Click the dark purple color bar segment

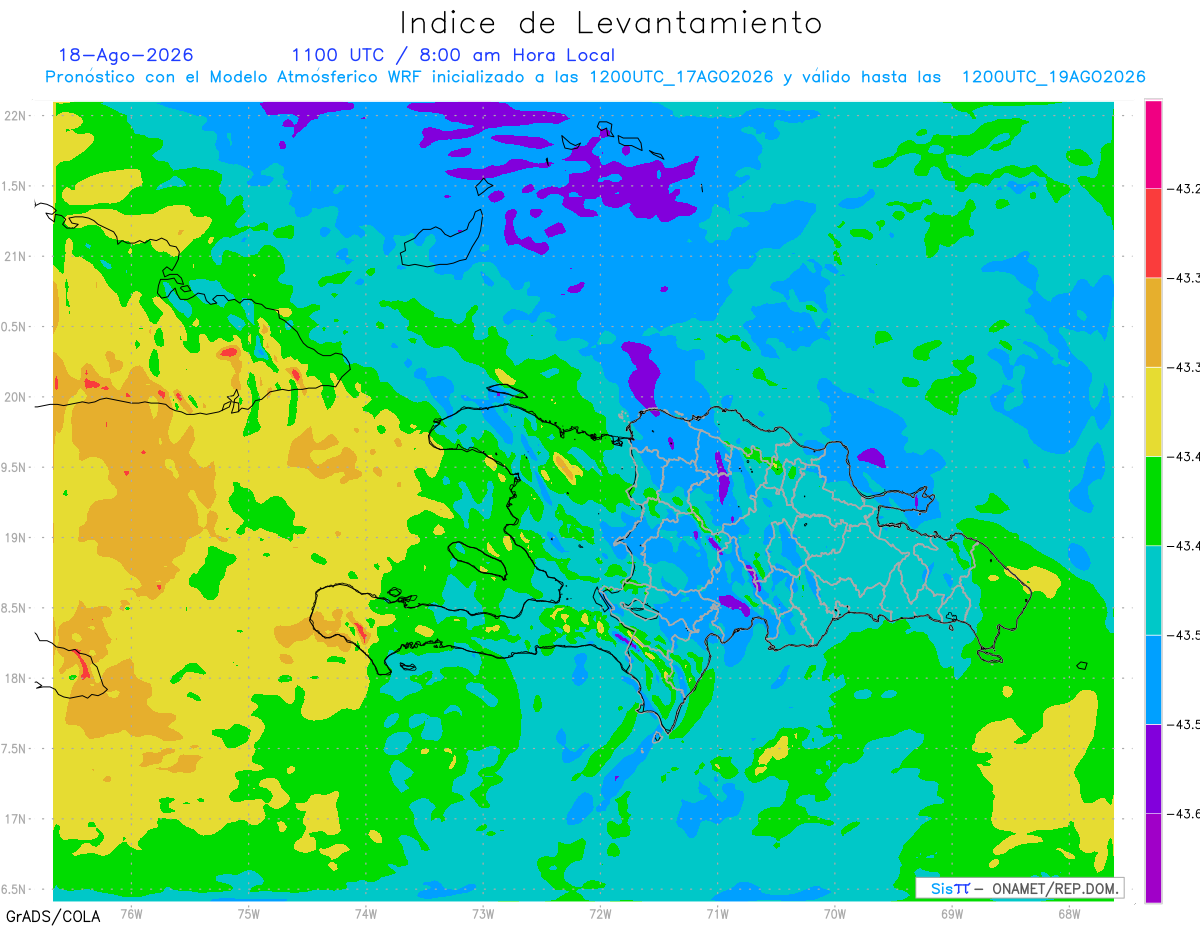coord(1153,768)
